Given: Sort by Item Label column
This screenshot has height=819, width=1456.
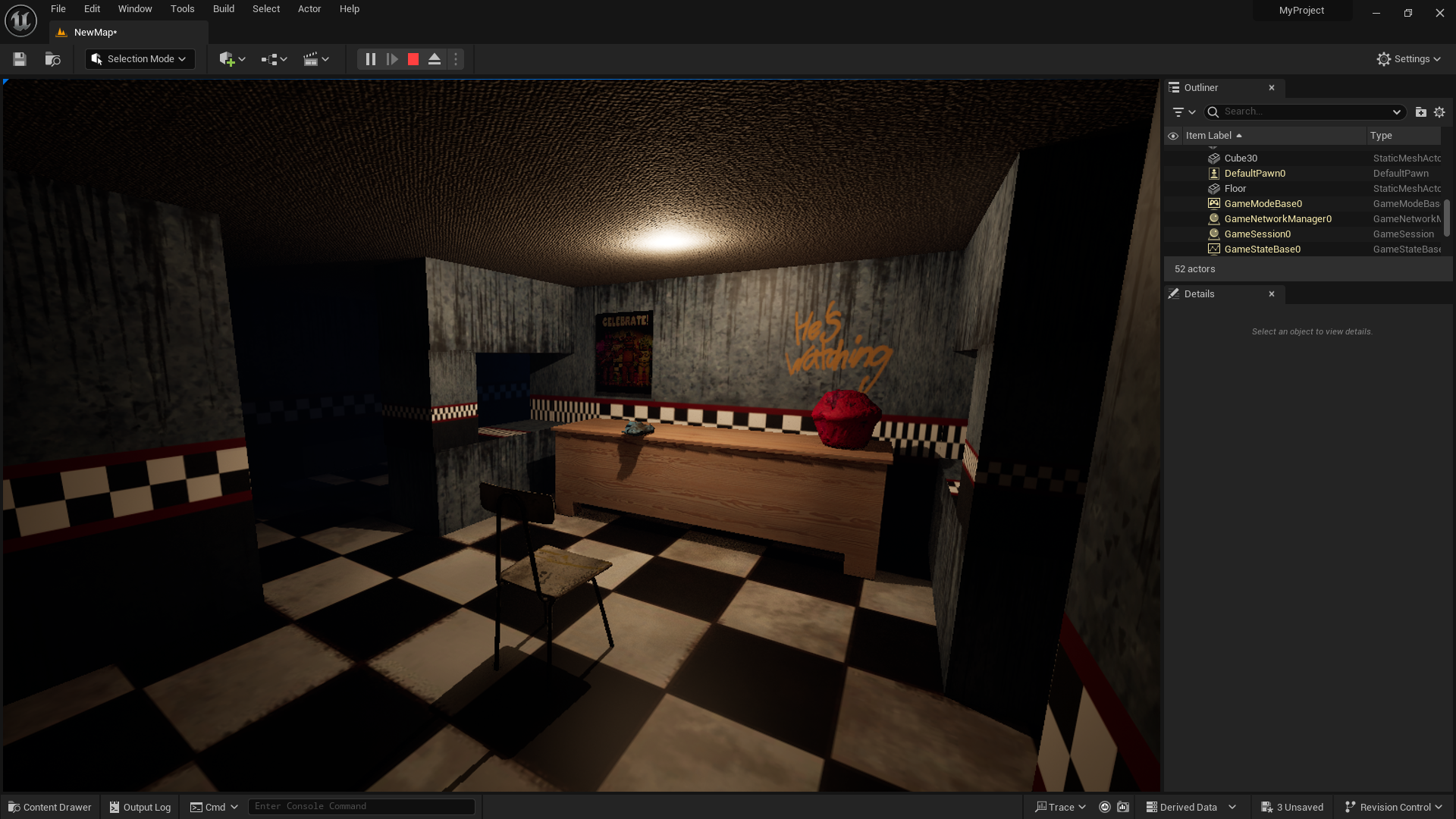Looking at the screenshot, I should (x=1274, y=136).
